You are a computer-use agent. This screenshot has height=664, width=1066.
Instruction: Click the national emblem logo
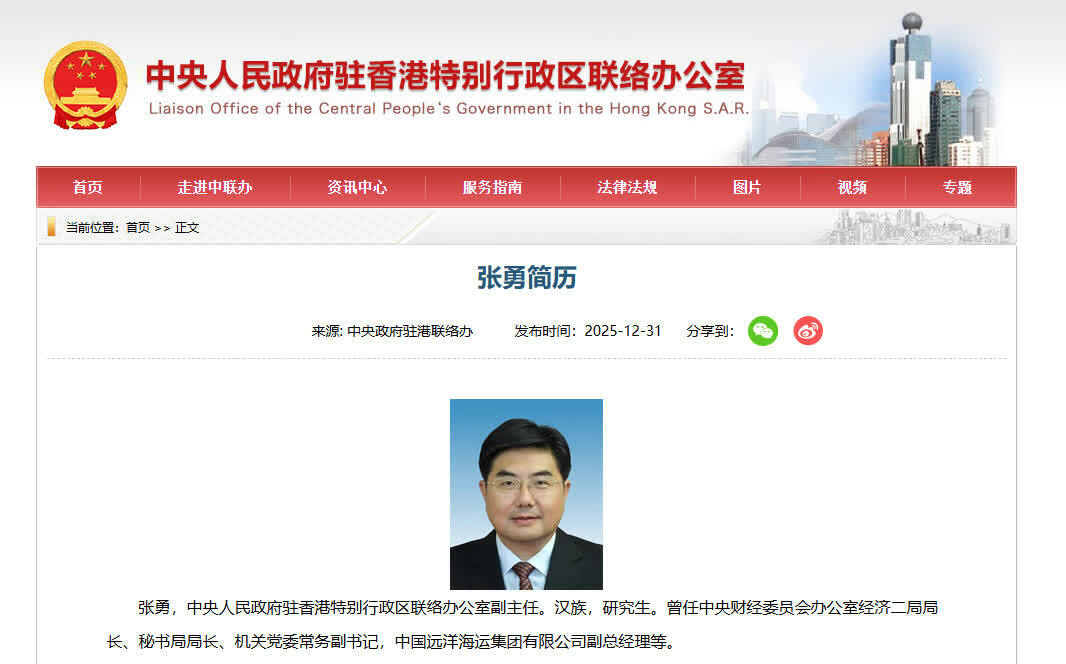click(85, 85)
